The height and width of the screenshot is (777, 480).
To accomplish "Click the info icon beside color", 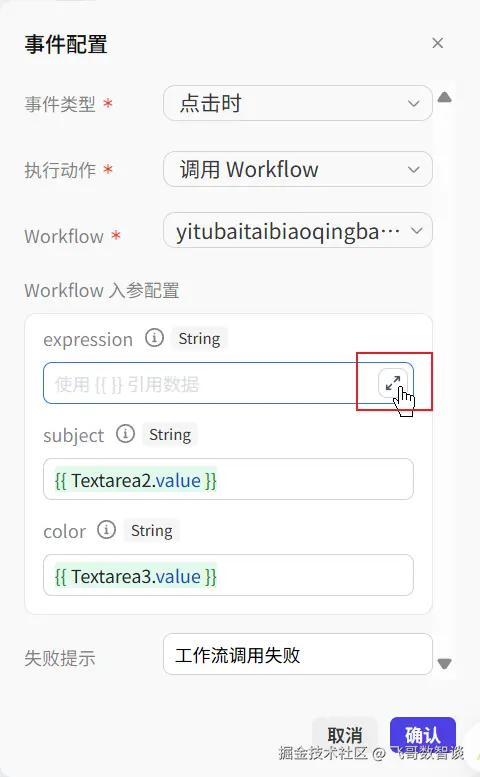I will tap(107, 529).
